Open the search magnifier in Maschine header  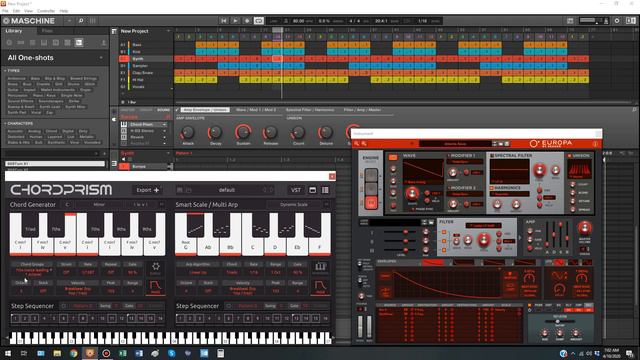(x=81, y=20)
